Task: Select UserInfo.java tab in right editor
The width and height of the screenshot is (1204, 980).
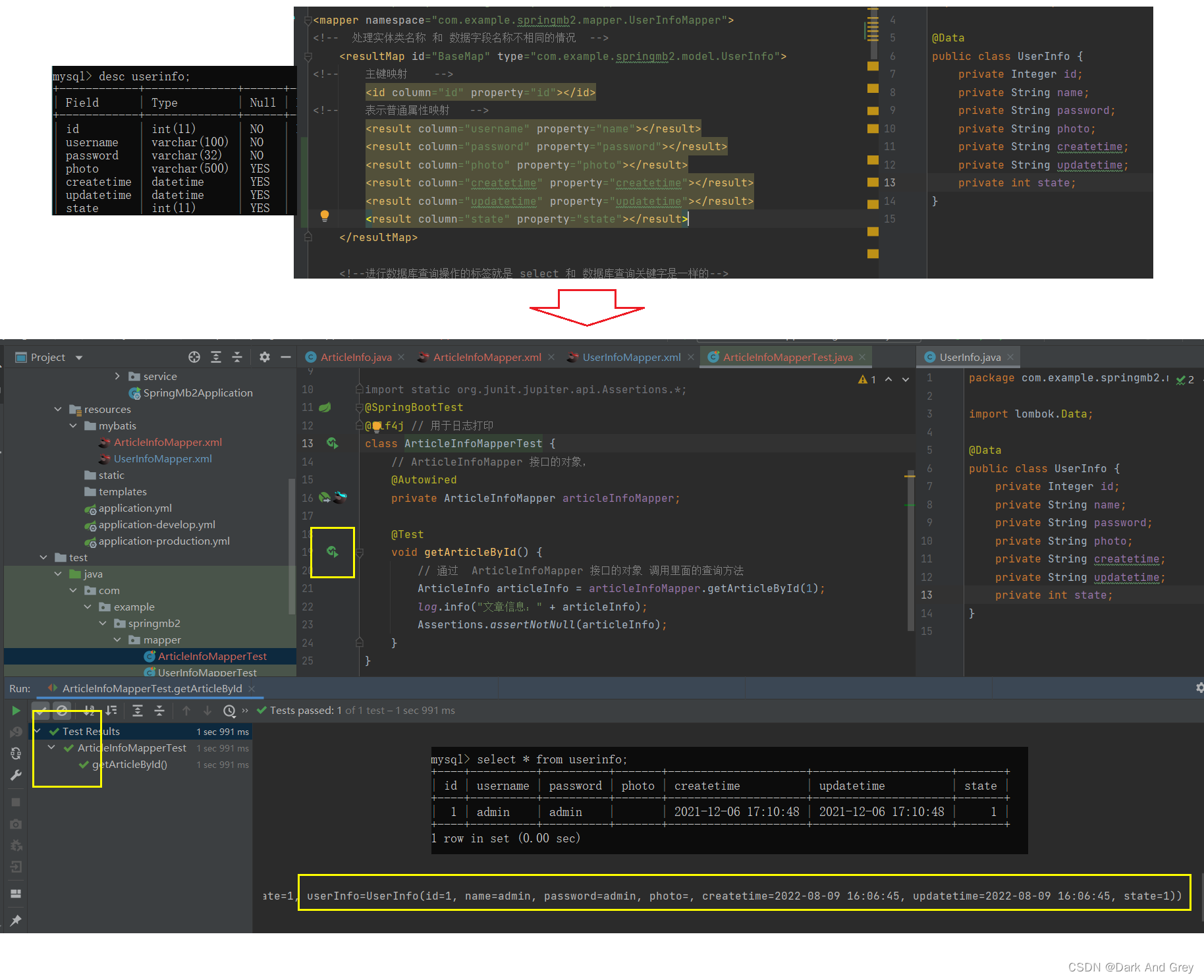Action: click(x=970, y=358)
